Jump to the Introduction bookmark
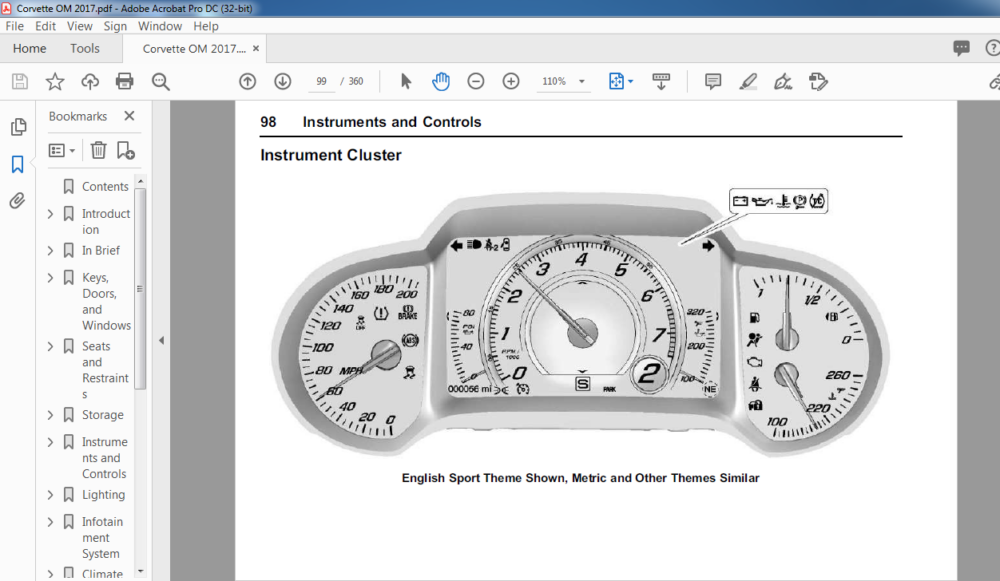 click(x=106, y=221)
